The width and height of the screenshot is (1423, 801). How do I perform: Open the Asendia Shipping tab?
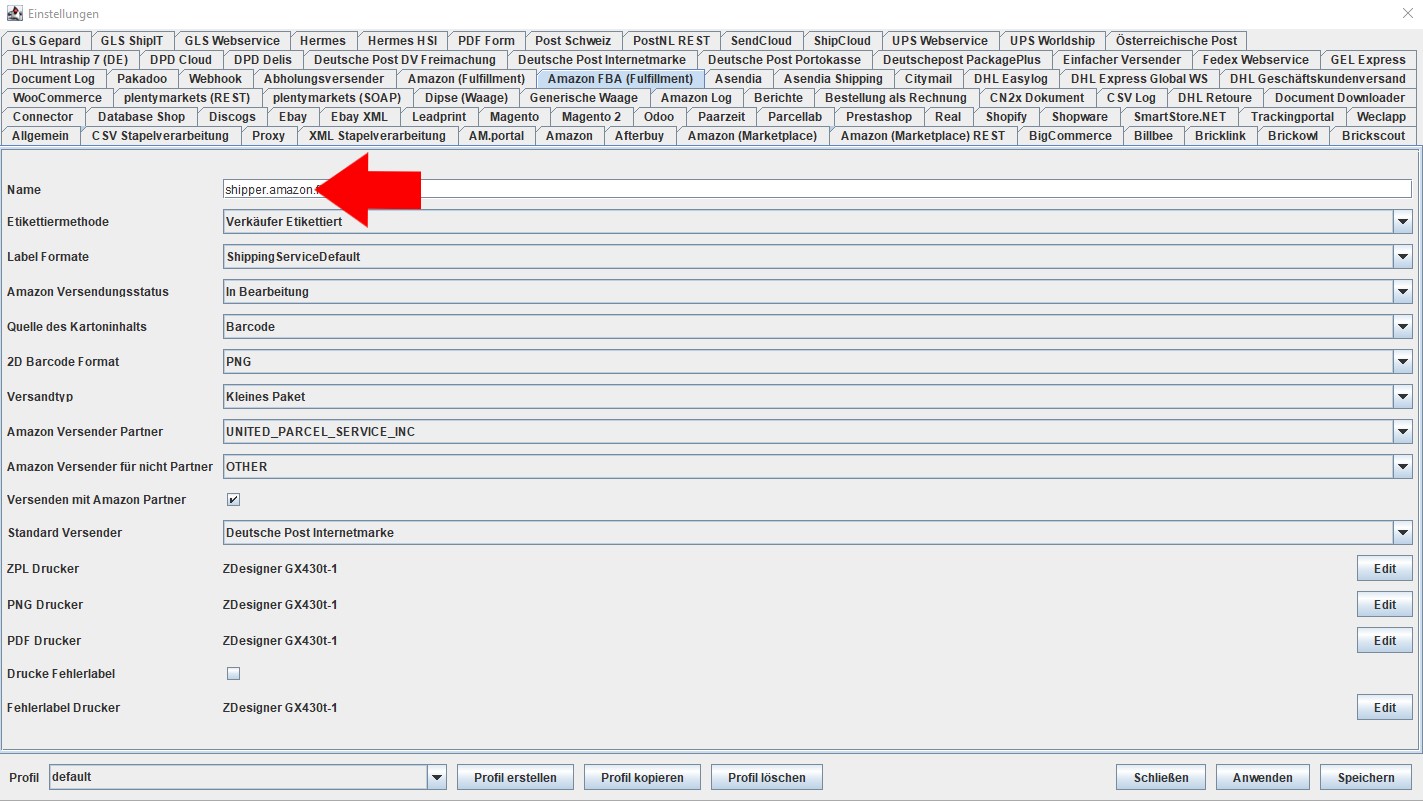pos(833,79)
